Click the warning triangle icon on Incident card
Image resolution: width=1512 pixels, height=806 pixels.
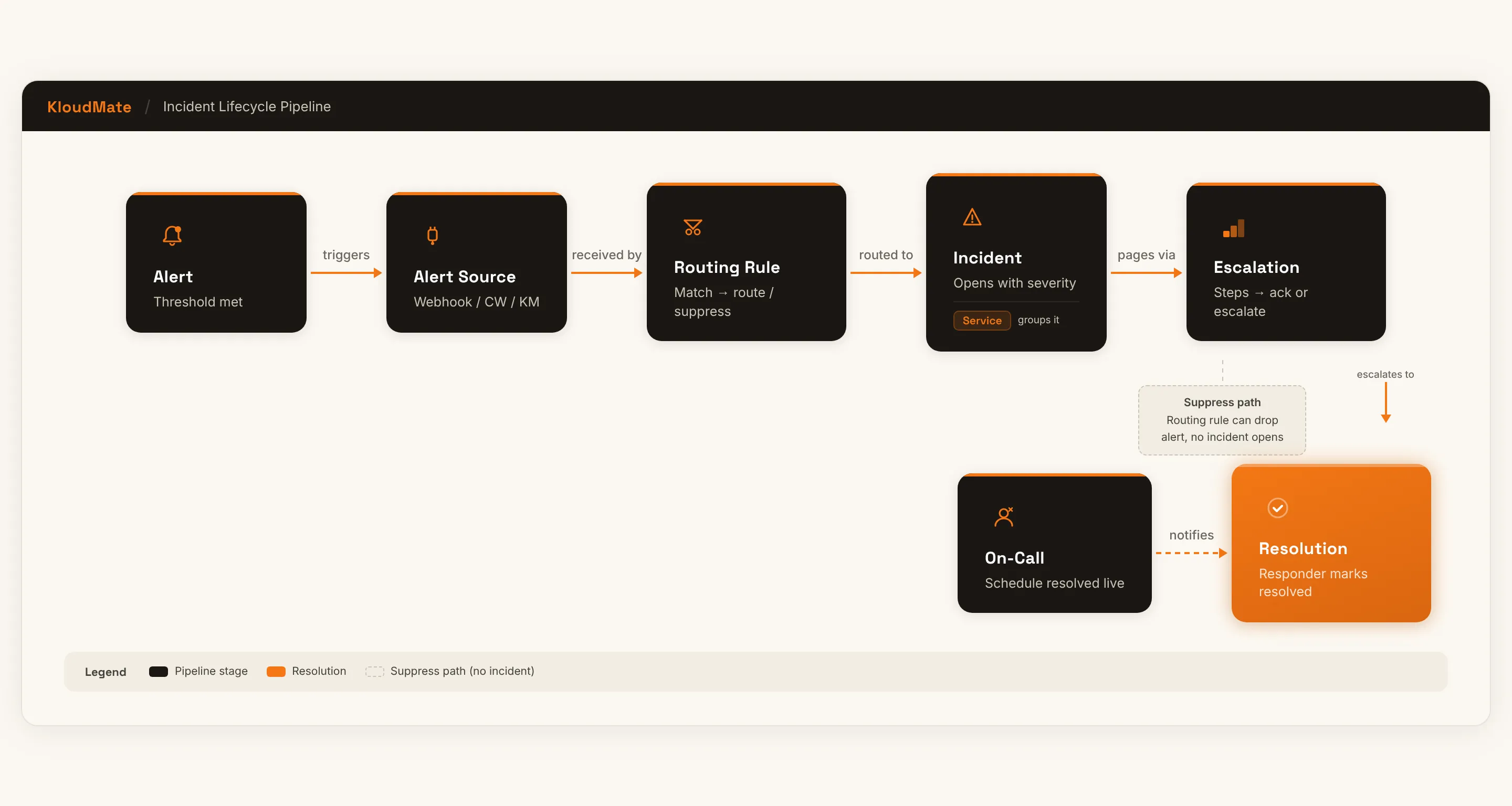coord(972,217)
